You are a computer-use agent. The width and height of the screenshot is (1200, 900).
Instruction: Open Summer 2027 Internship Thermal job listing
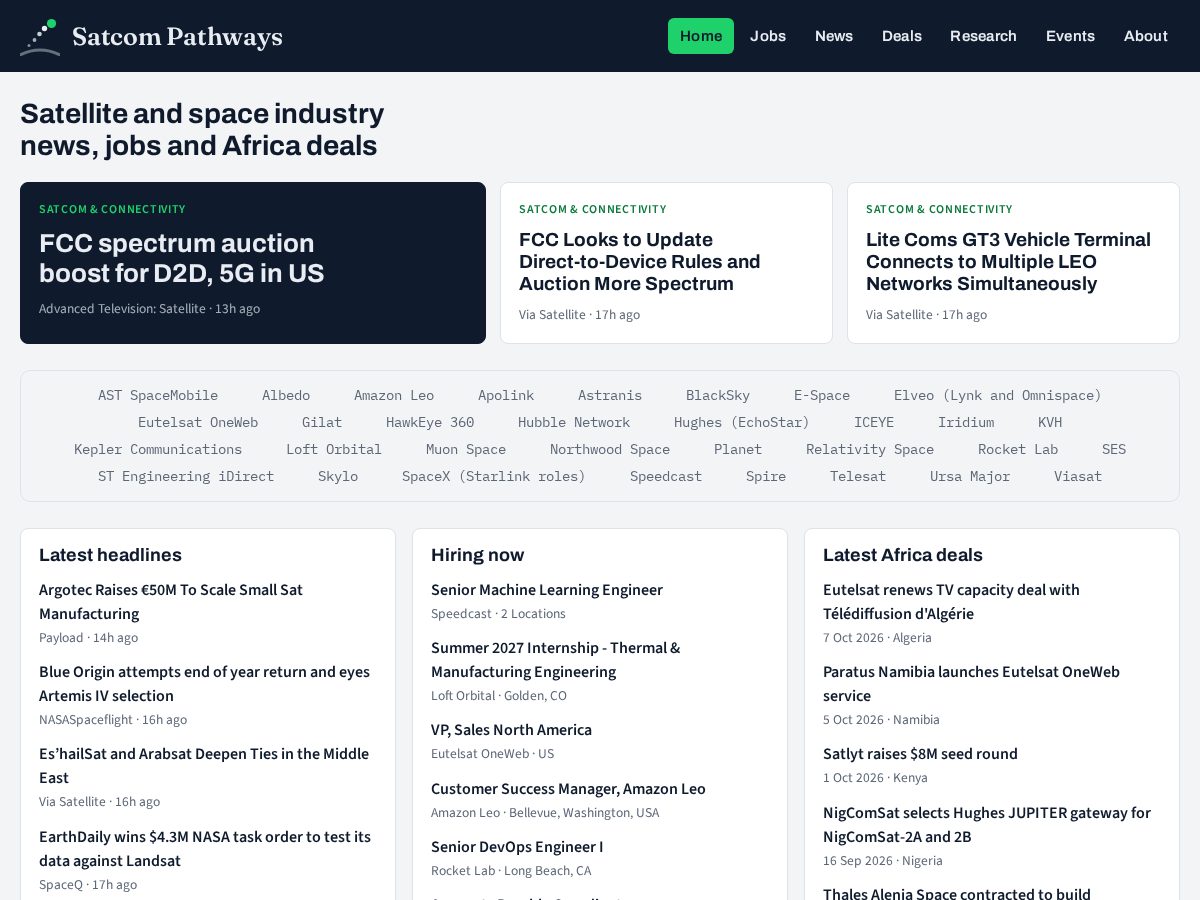(555, 660)
